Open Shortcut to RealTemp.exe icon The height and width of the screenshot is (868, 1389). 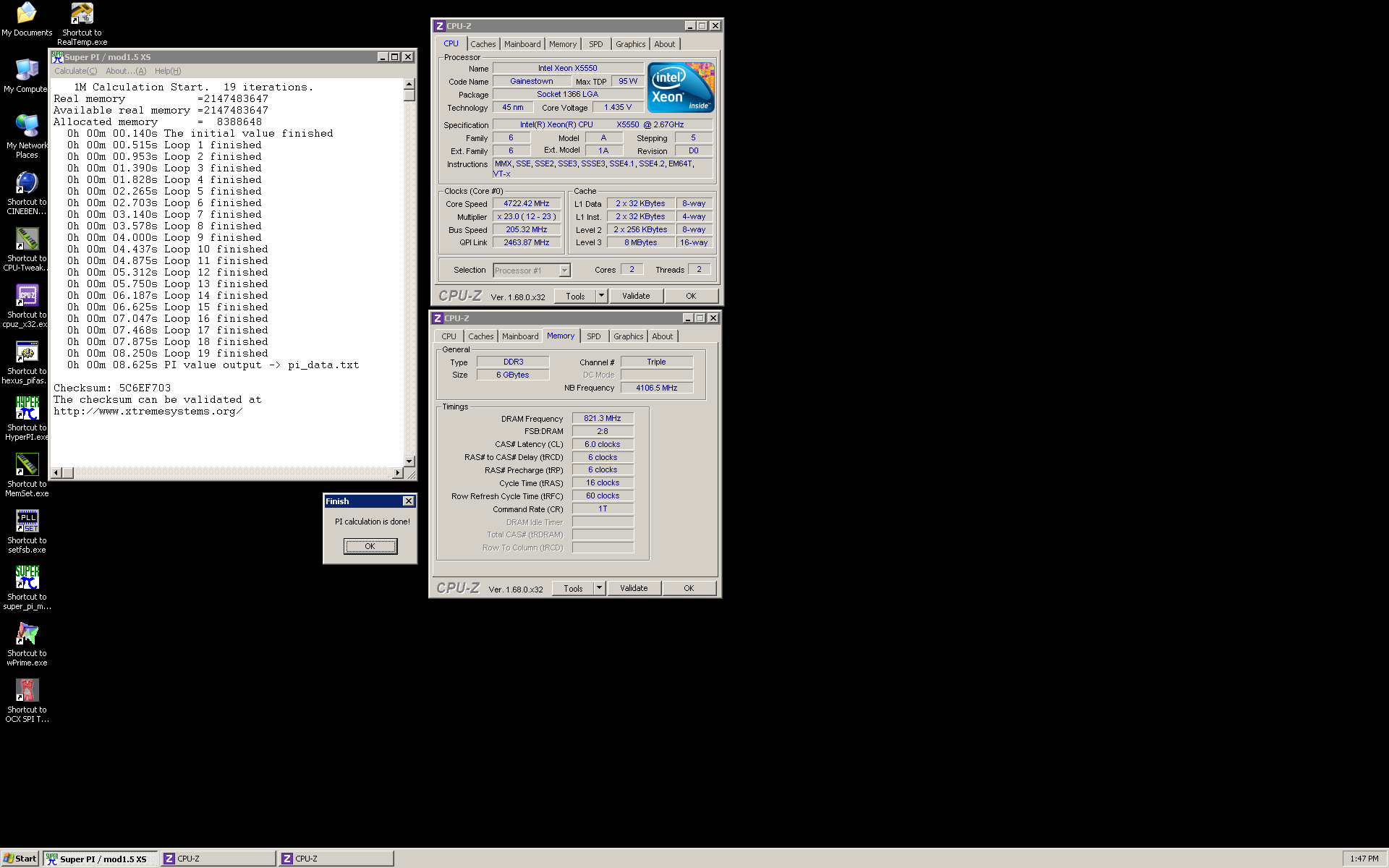[x=82, y=23]
